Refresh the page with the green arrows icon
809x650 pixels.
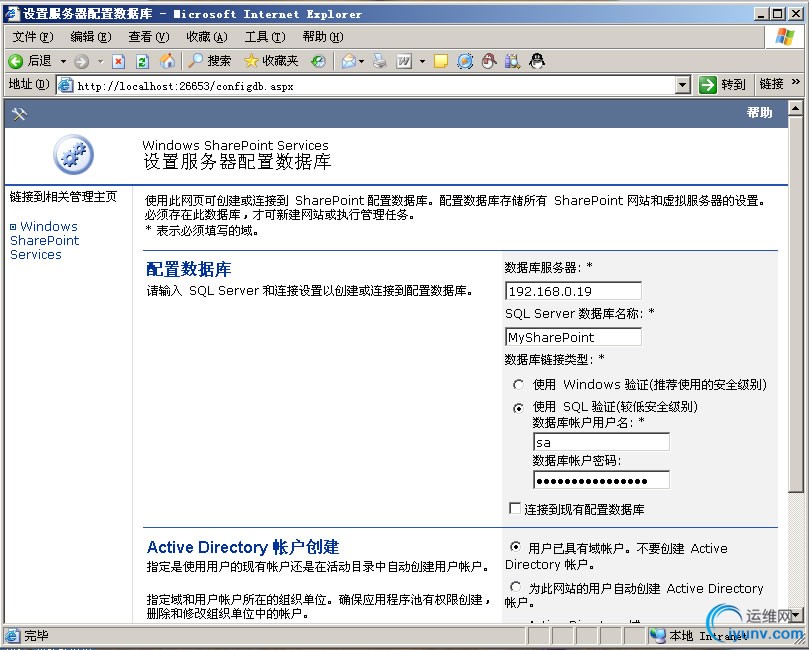click(x=142, y=61)
